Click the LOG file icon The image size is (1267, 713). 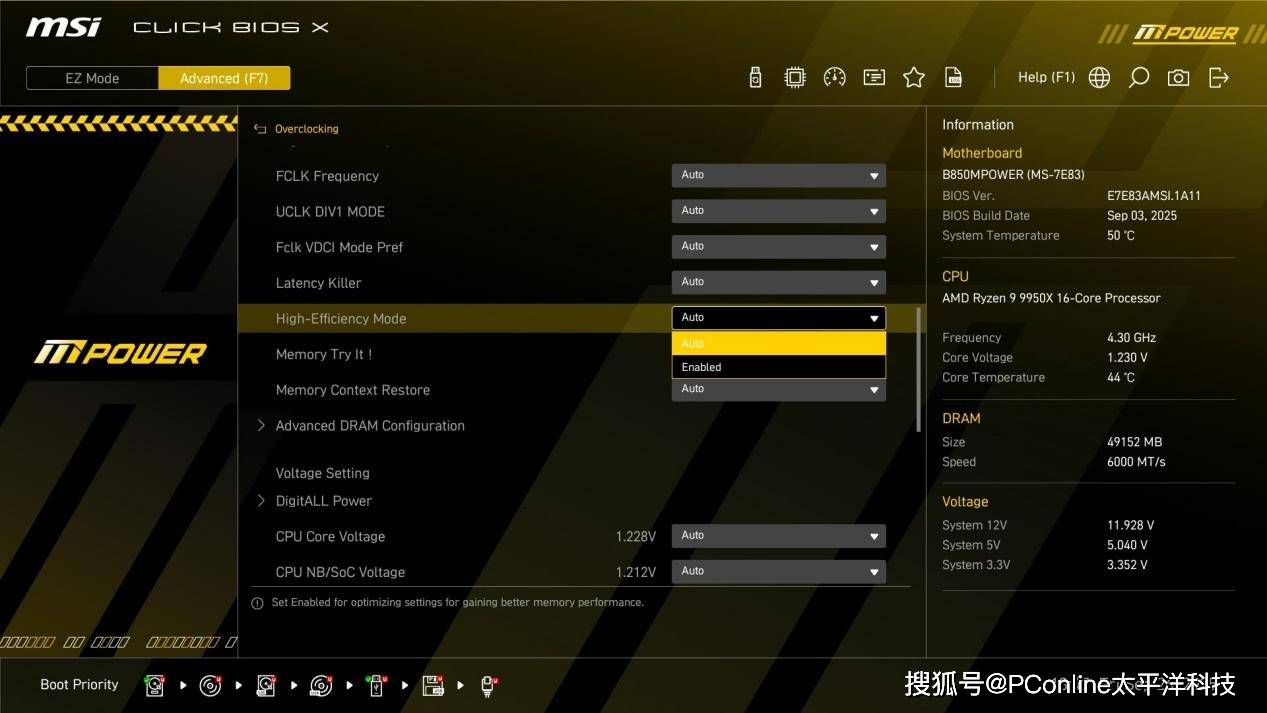coord(953,78)
